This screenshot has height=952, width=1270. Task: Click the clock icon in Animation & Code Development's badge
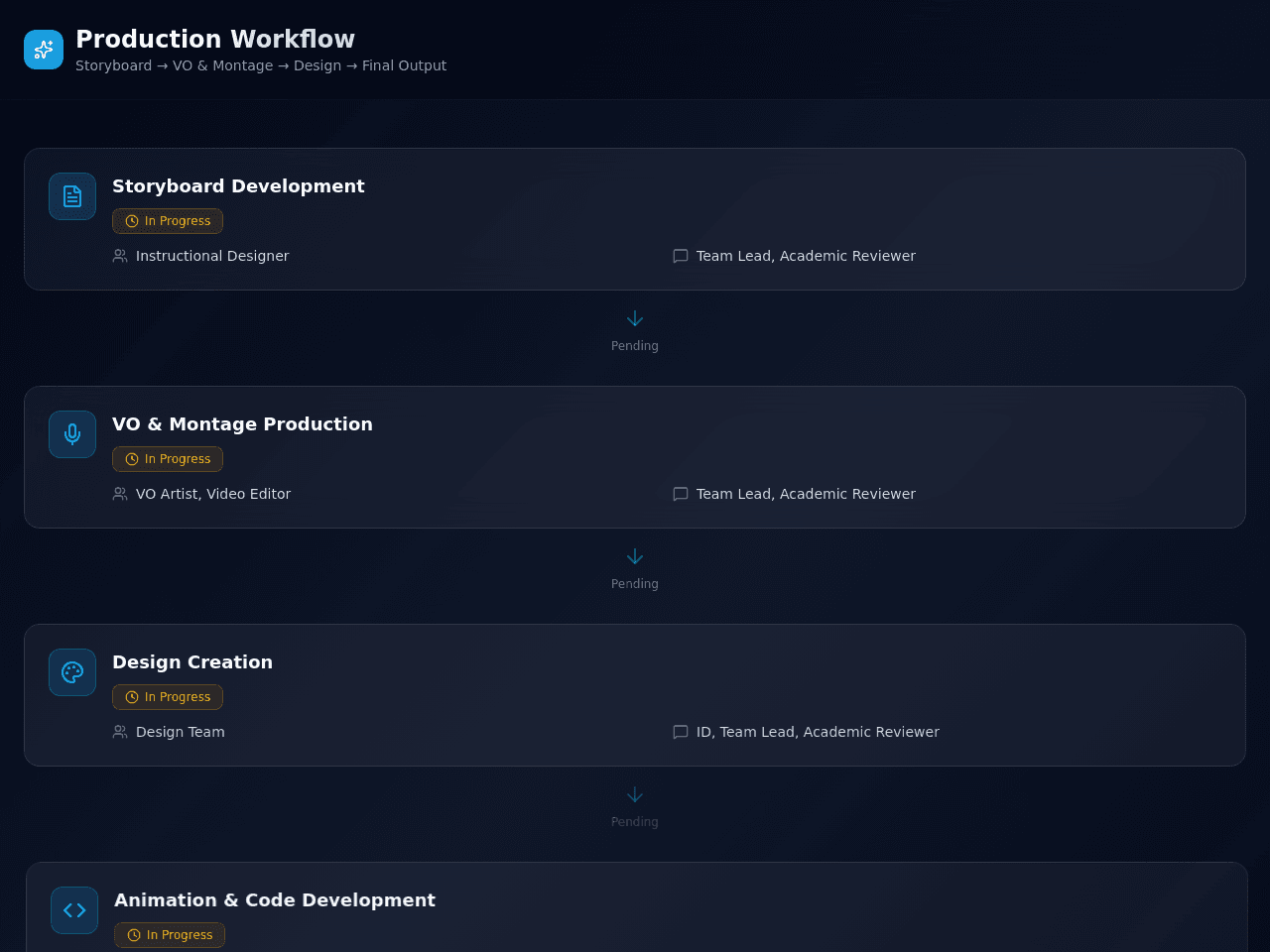134,935
